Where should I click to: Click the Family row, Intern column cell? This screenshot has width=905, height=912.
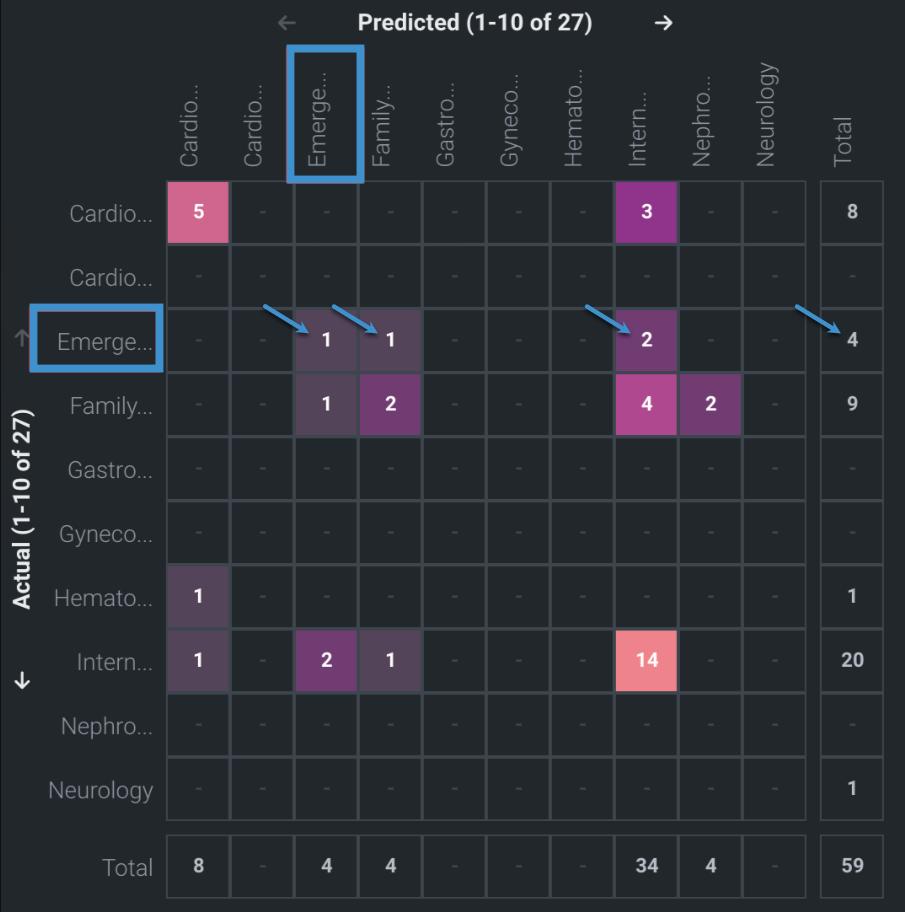[x=647, y=404]
